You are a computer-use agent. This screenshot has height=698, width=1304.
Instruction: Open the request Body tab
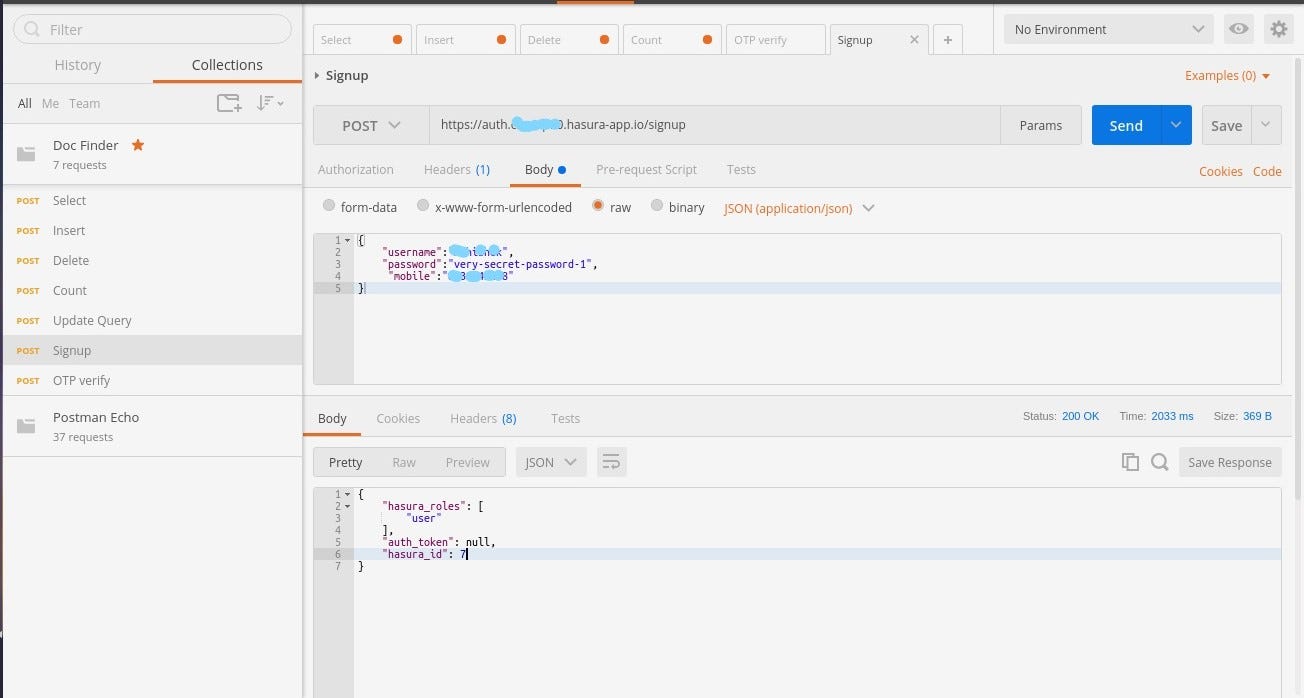point(545,170)
